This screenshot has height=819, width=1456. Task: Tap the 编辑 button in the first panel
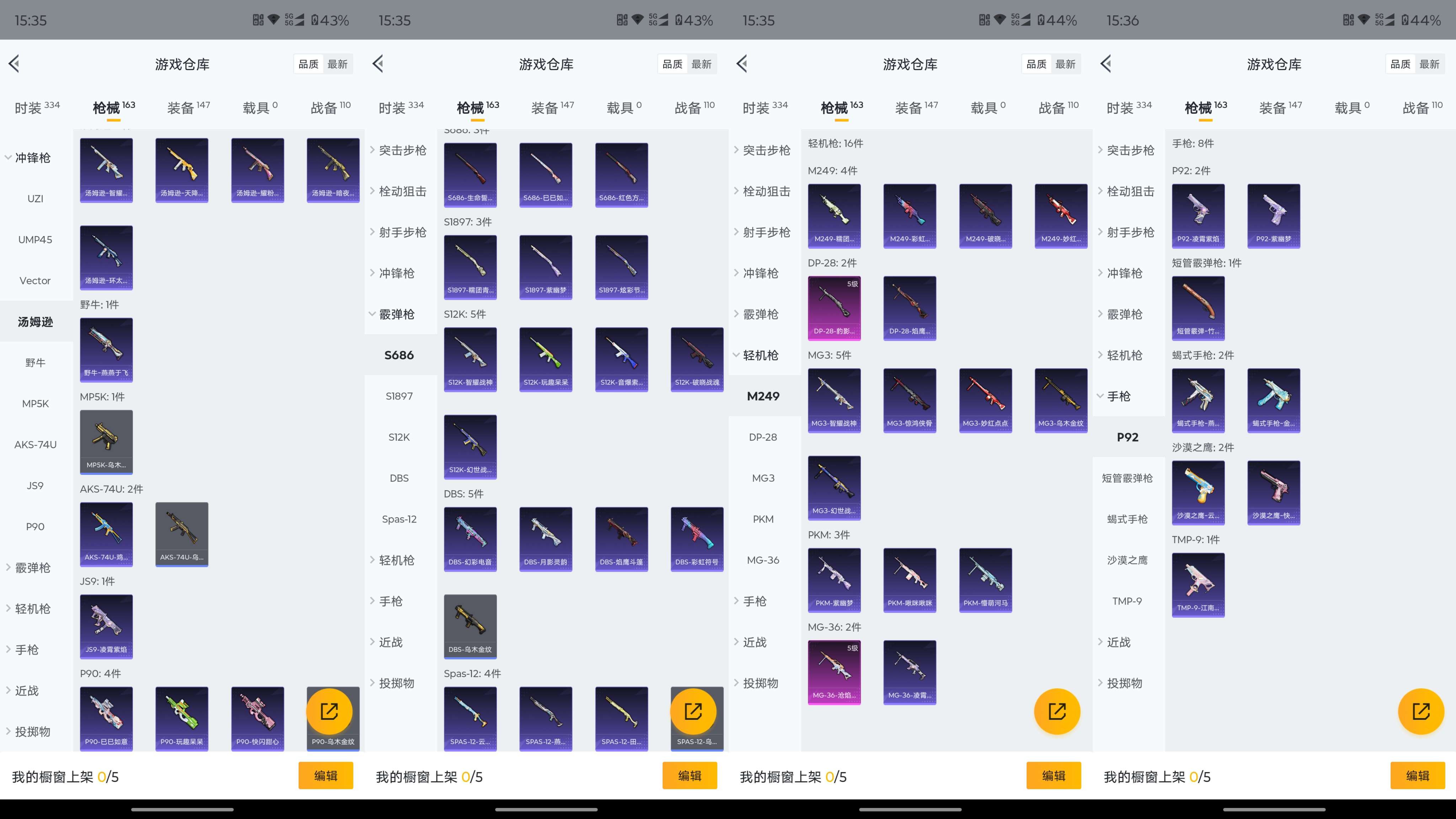pos(326,776)
